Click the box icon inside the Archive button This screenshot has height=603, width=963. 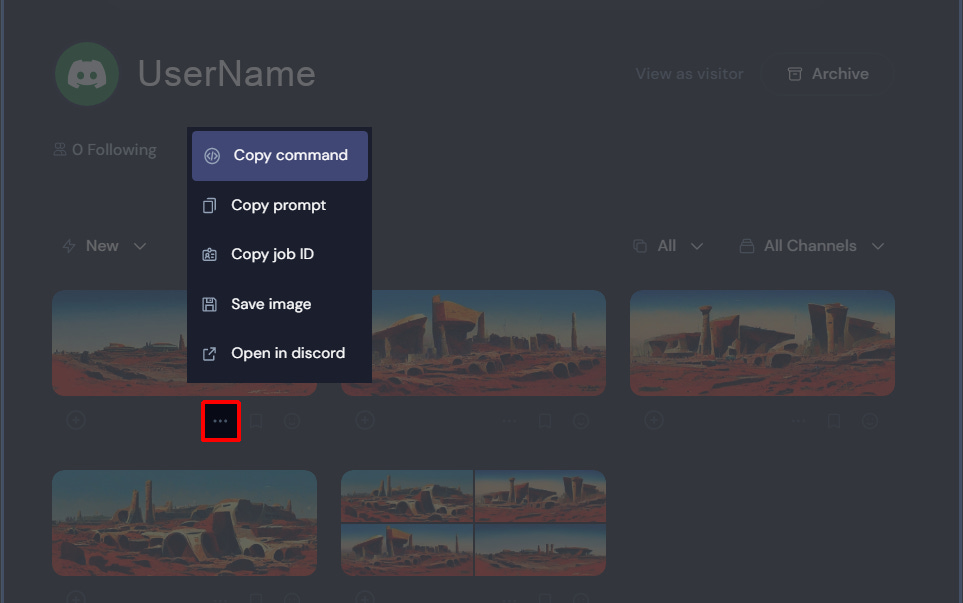795,74
